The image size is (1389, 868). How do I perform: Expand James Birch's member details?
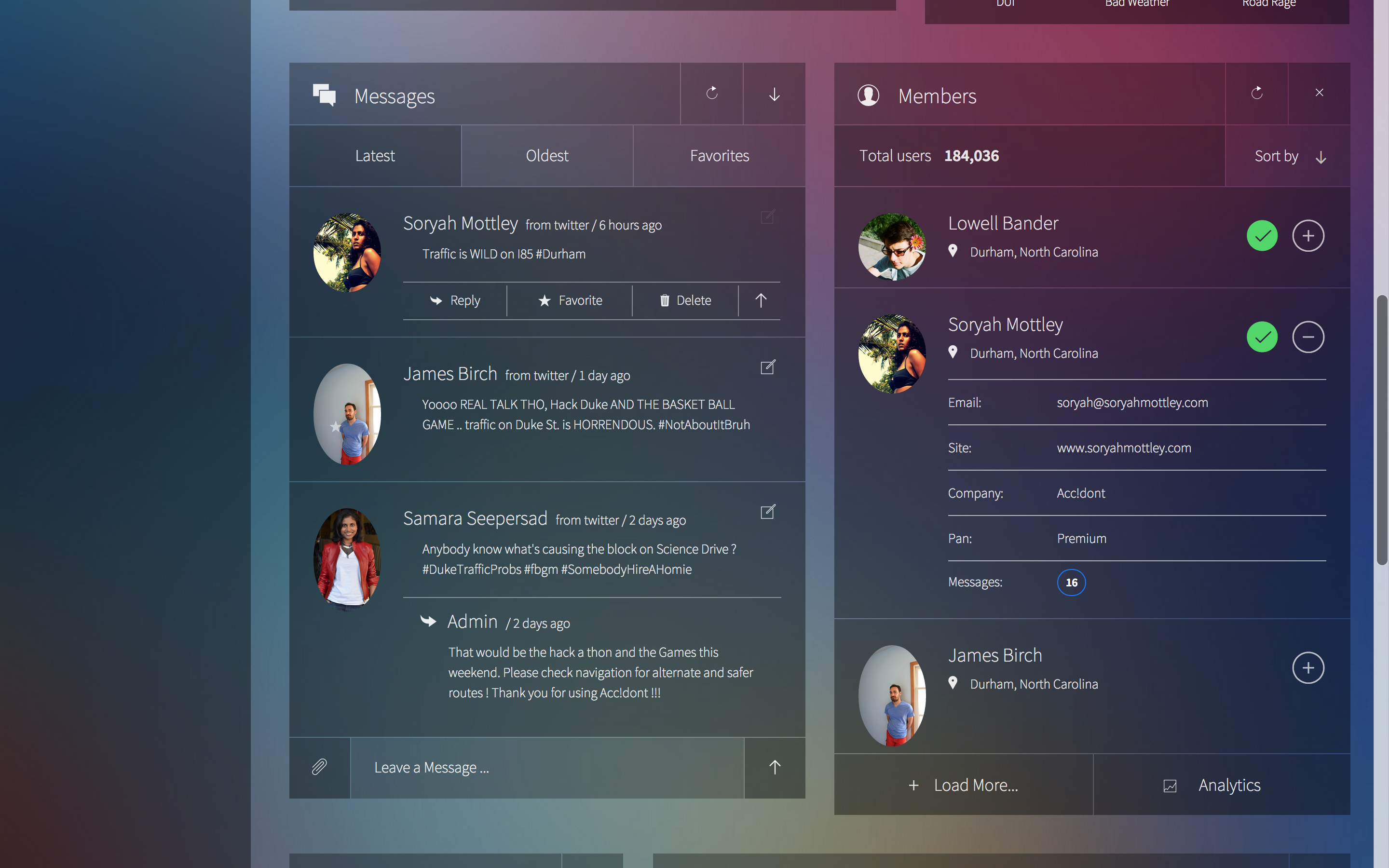click(x=1307, y=668)
